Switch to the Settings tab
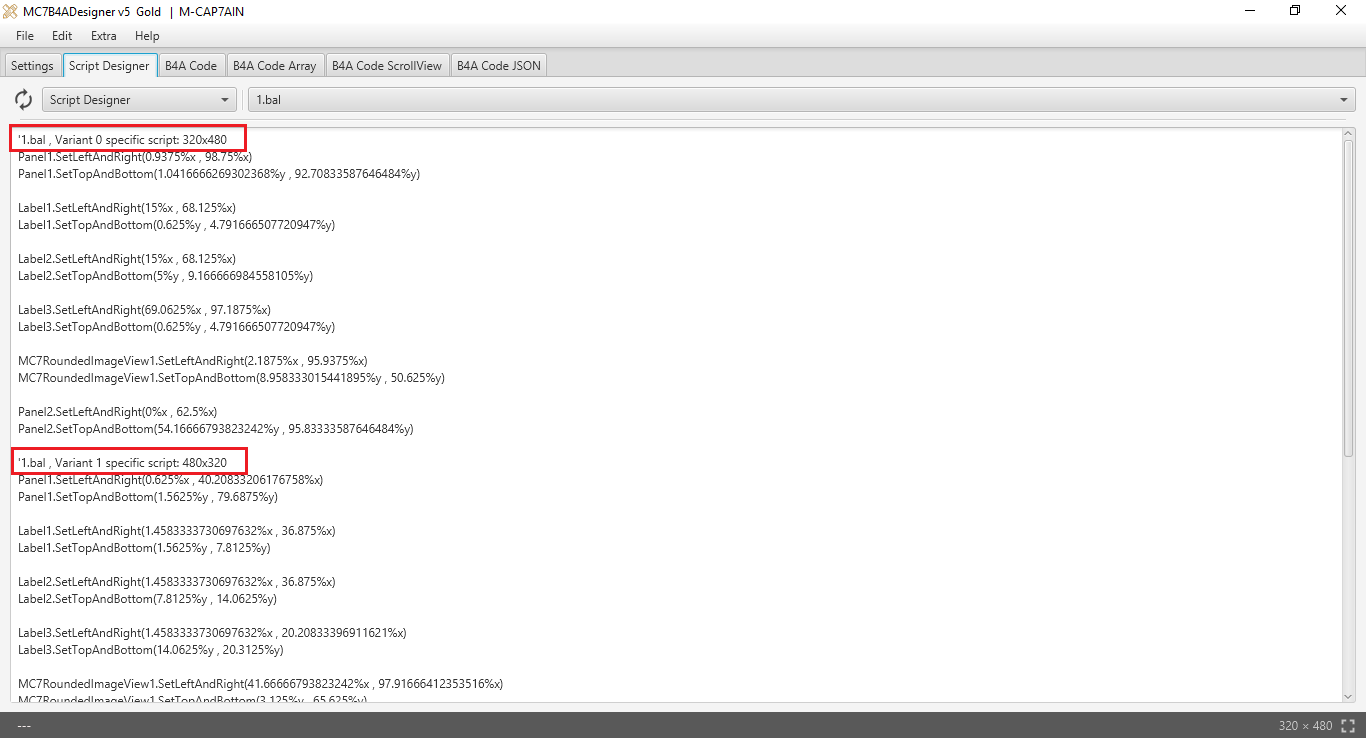This screenshot has height=738, width=1366. 32,66
